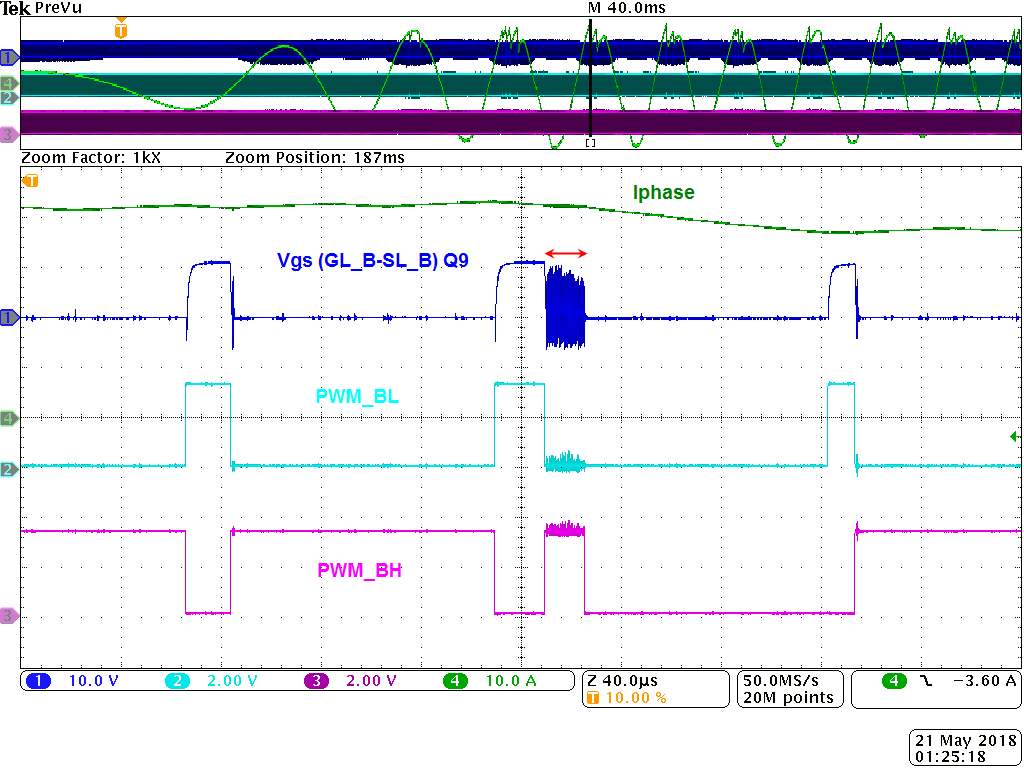
Task: Click the bracket marker on the overview timeline
Action: pyautogui.click(x=590, y=142)
